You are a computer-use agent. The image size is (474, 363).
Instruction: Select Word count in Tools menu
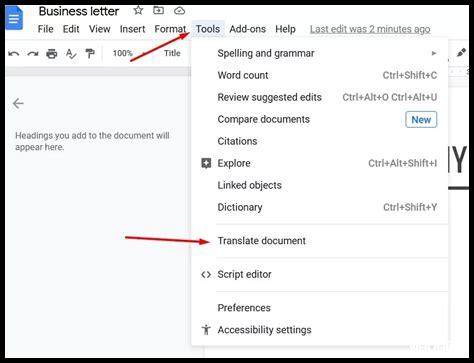pos(320,75)
